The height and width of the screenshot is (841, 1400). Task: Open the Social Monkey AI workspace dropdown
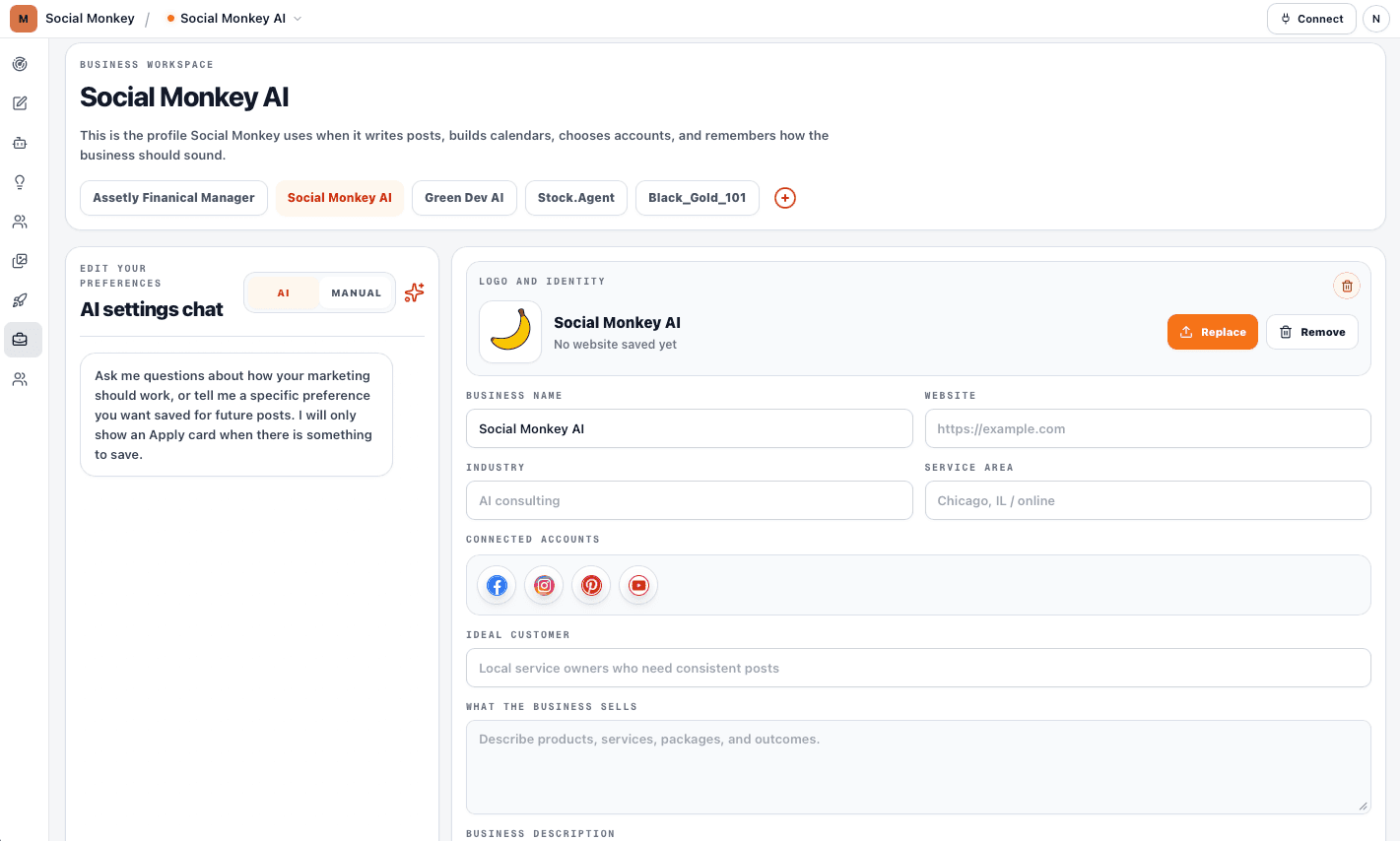(234, 19)
